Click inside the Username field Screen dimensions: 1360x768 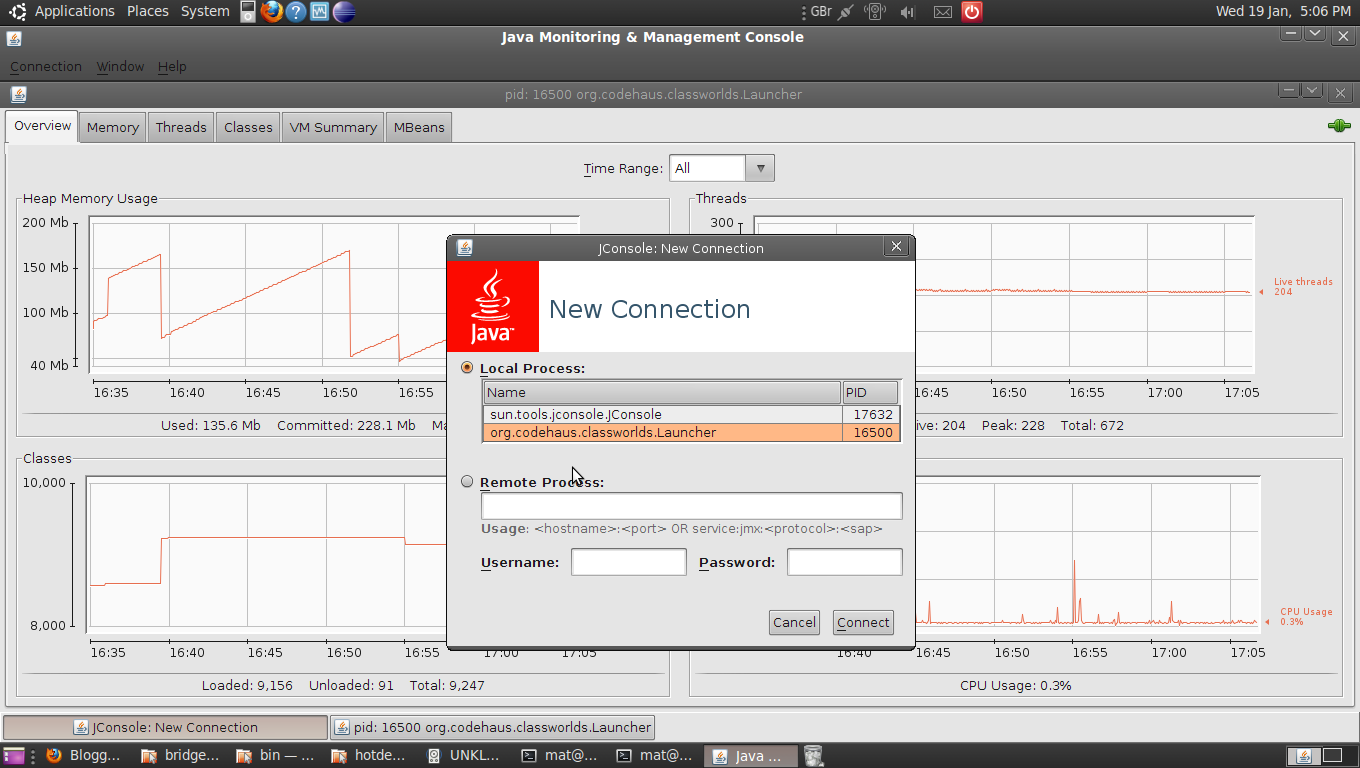pyautogui.click(x=628, y=561)
